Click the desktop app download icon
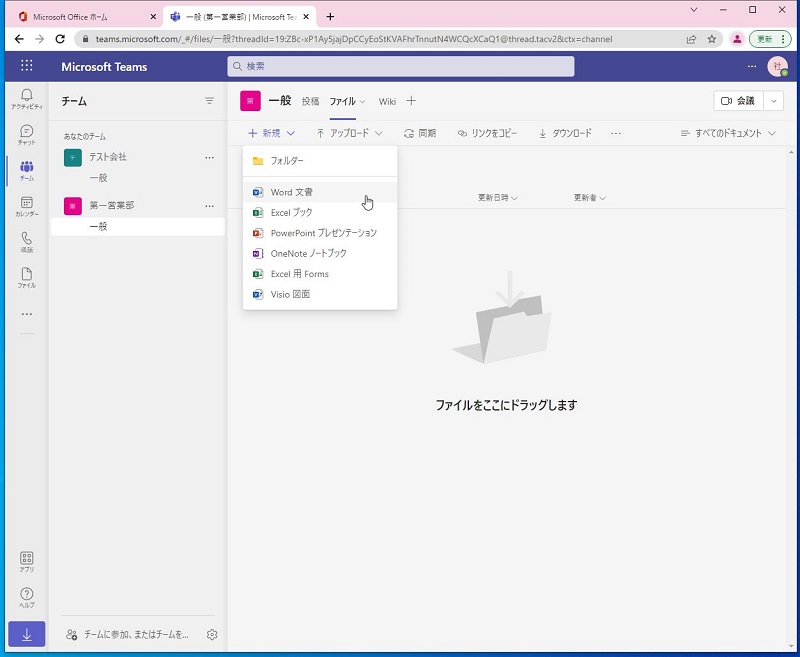This screenshot has height=657, width=800. click(27, 635)
